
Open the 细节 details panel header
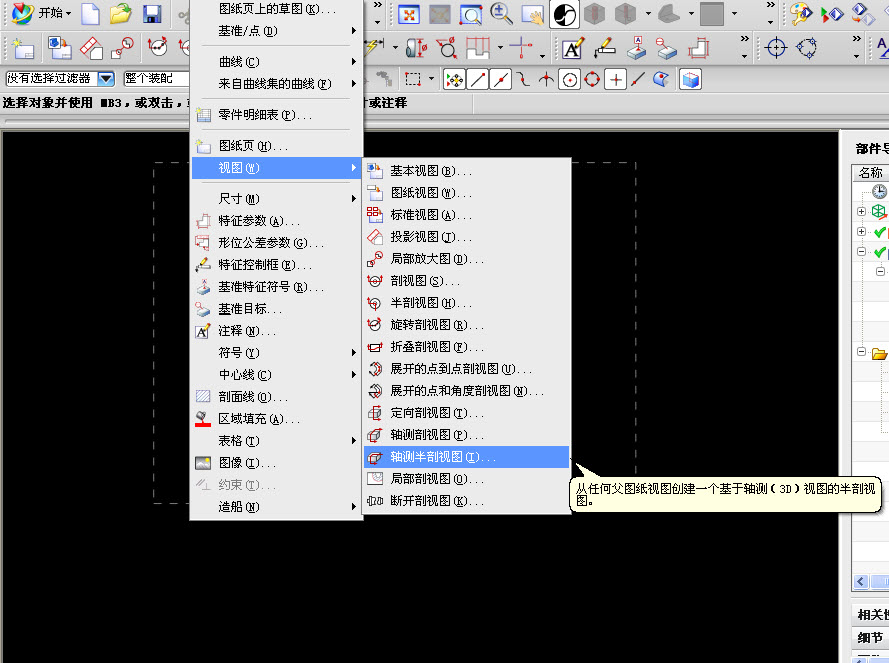pos(870,637)
